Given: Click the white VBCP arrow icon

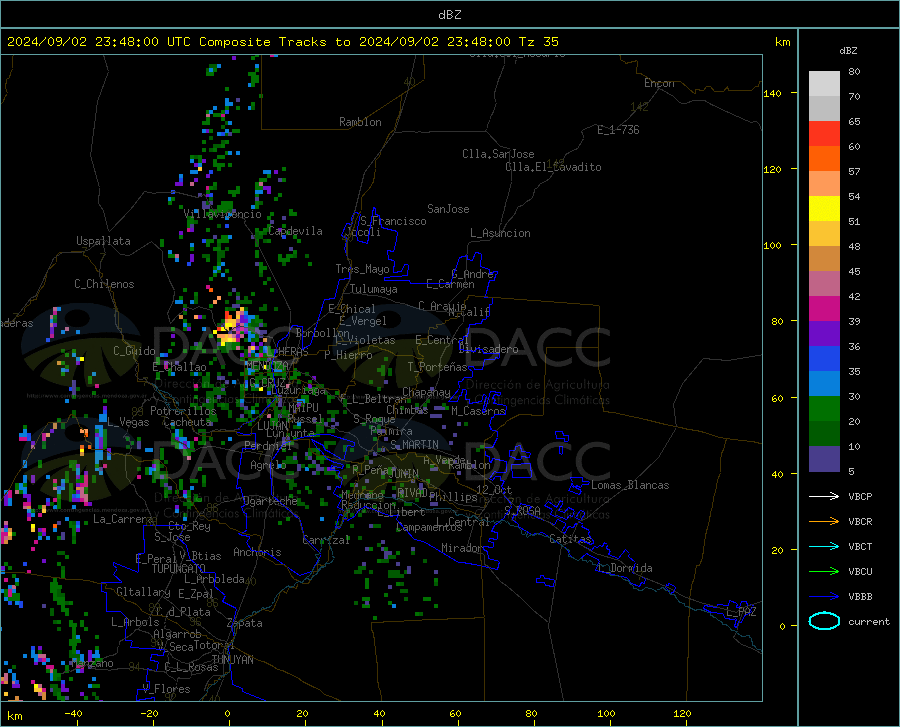Looking at the screenshot, I should tap(824, 496).
